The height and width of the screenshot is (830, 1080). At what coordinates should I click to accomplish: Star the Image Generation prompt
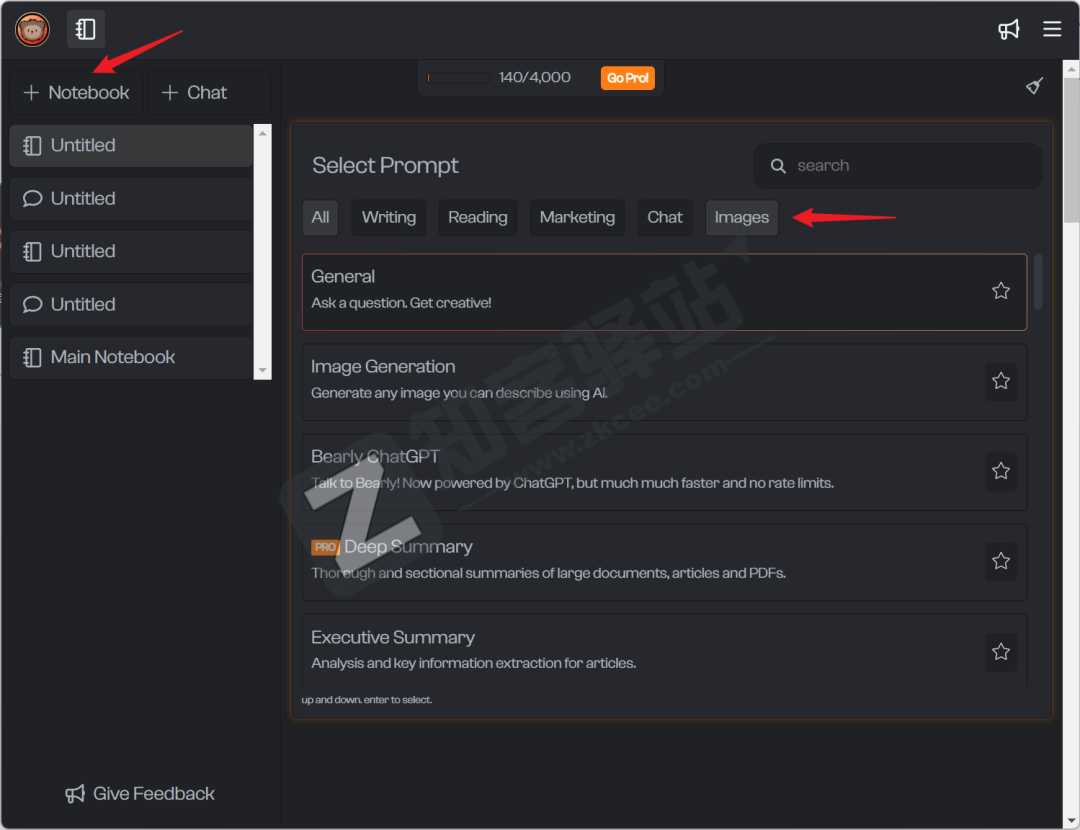pos(1000,381)
